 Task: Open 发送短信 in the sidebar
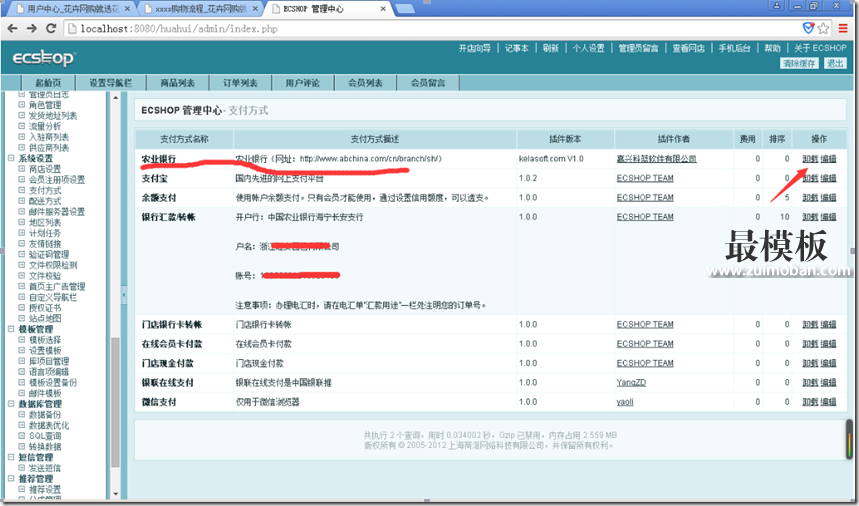[x=45, y=468]
